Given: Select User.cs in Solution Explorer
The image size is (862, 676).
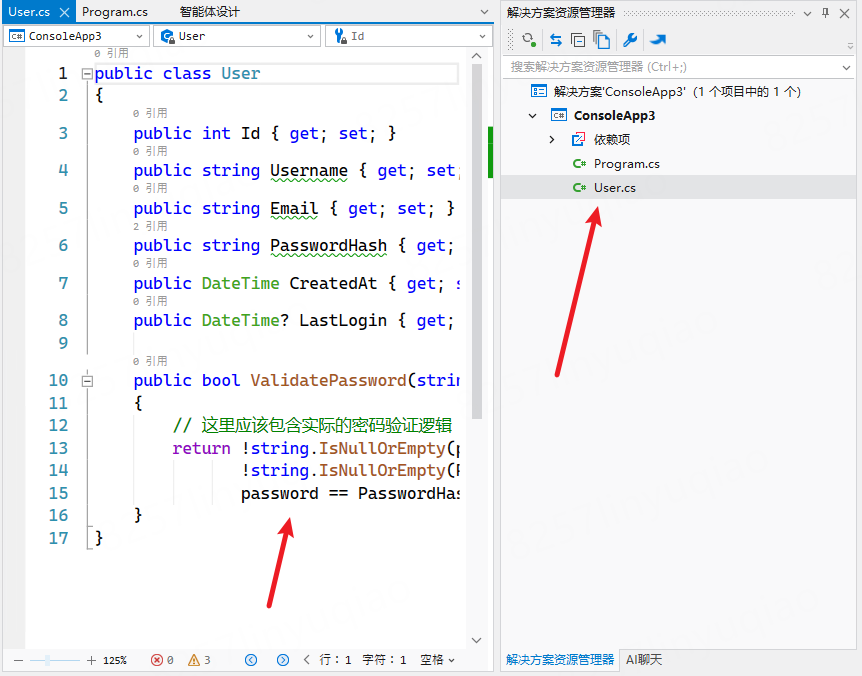Looking at the screenshot, I should (678, 188).
